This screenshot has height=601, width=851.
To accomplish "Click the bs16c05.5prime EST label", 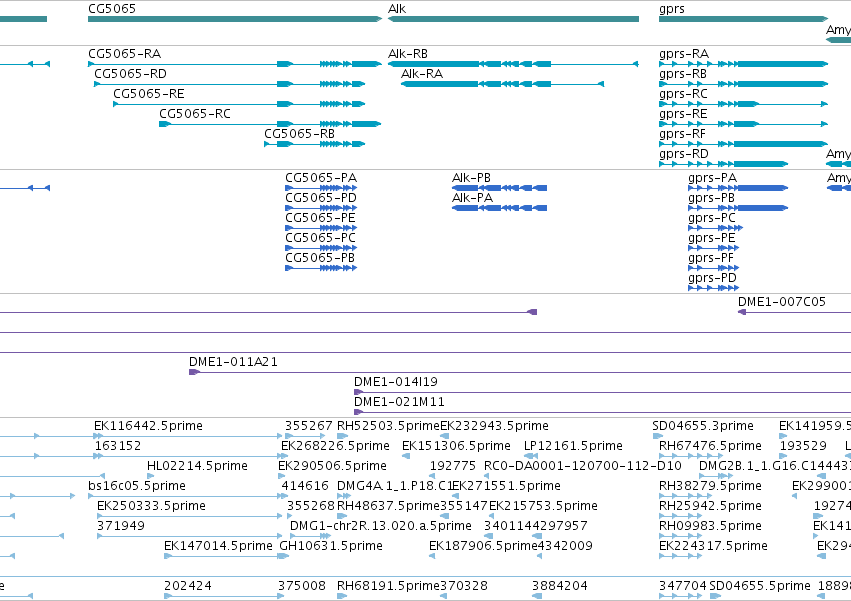I will [x=137, y=486].
